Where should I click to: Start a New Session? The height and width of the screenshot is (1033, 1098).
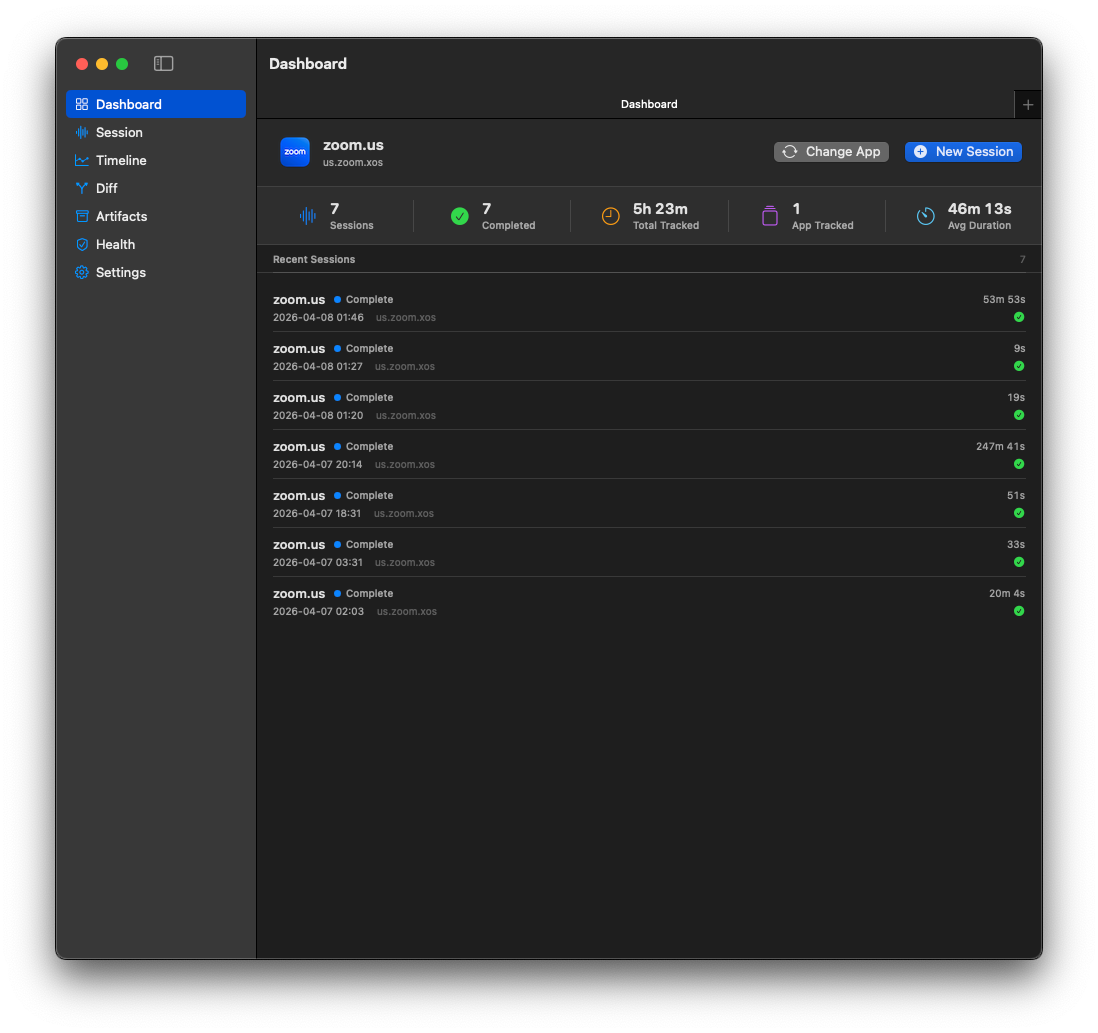(963, 151)
